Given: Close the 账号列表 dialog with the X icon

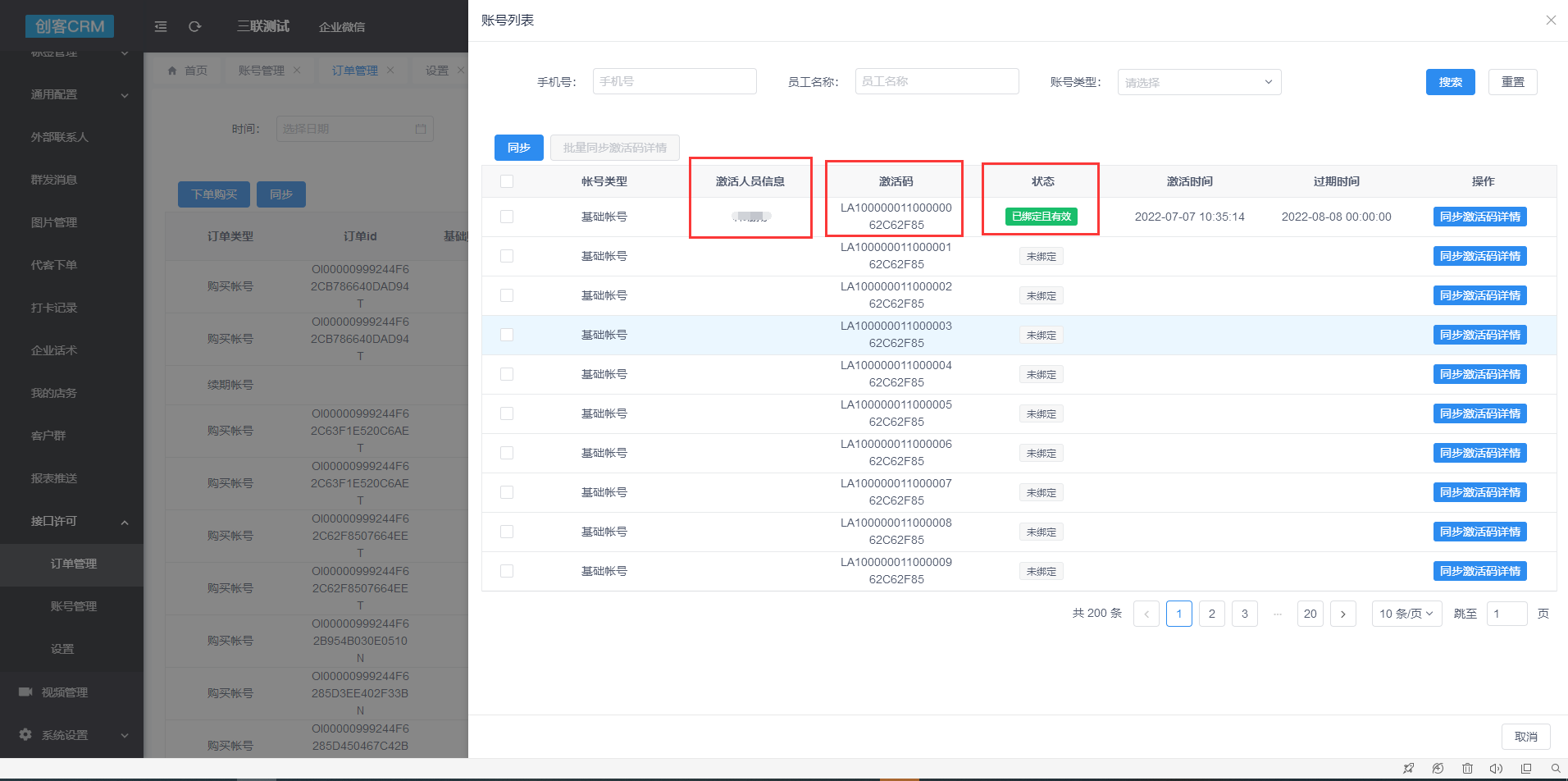Looking at the screenshot, I should pos(1551,20).
